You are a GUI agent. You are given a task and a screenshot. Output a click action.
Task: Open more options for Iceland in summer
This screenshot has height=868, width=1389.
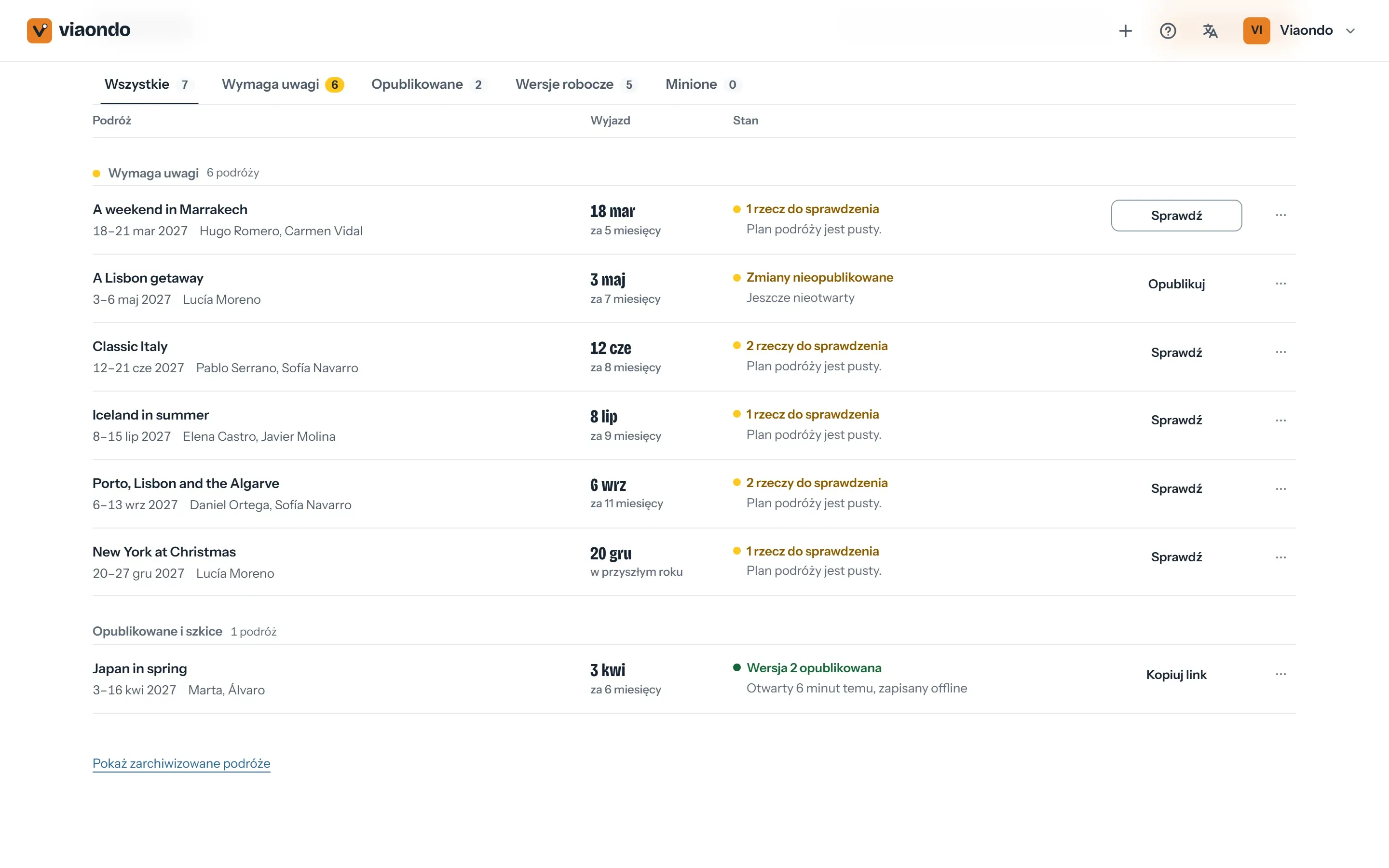click(1280, 420)
